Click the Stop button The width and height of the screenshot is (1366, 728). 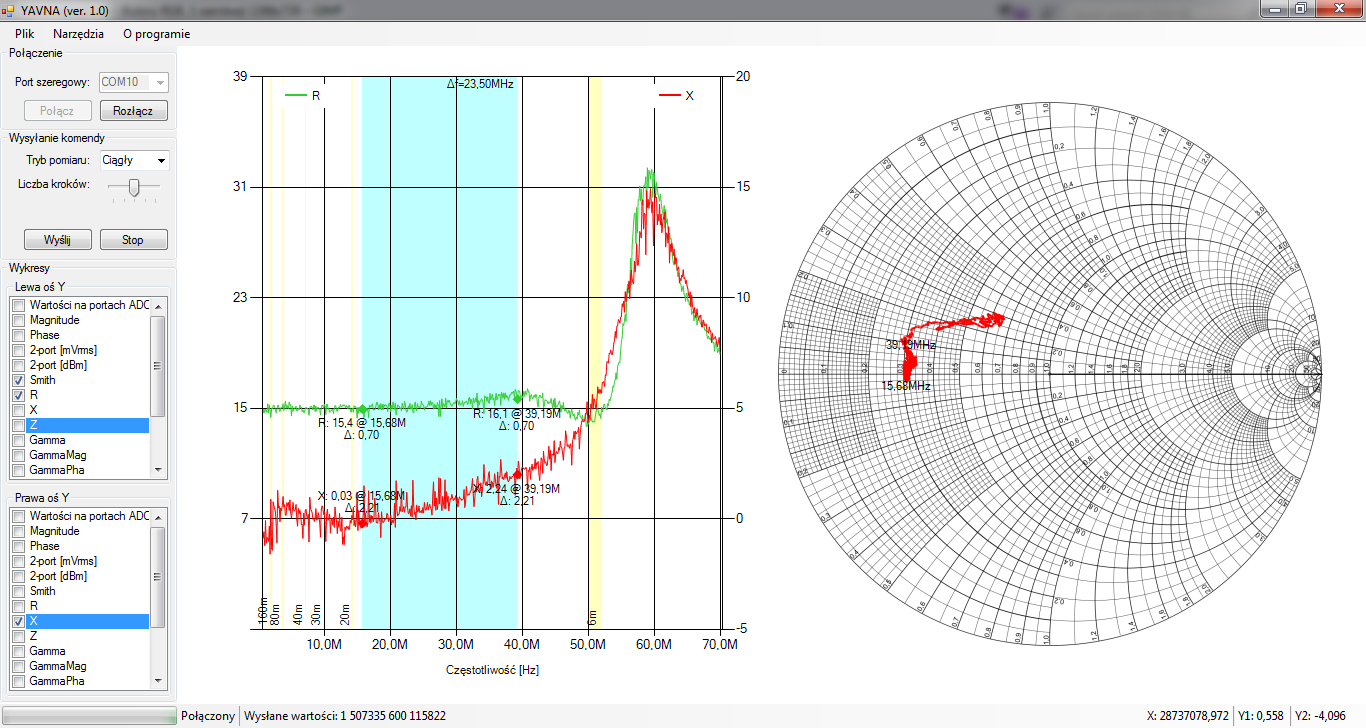133,240
